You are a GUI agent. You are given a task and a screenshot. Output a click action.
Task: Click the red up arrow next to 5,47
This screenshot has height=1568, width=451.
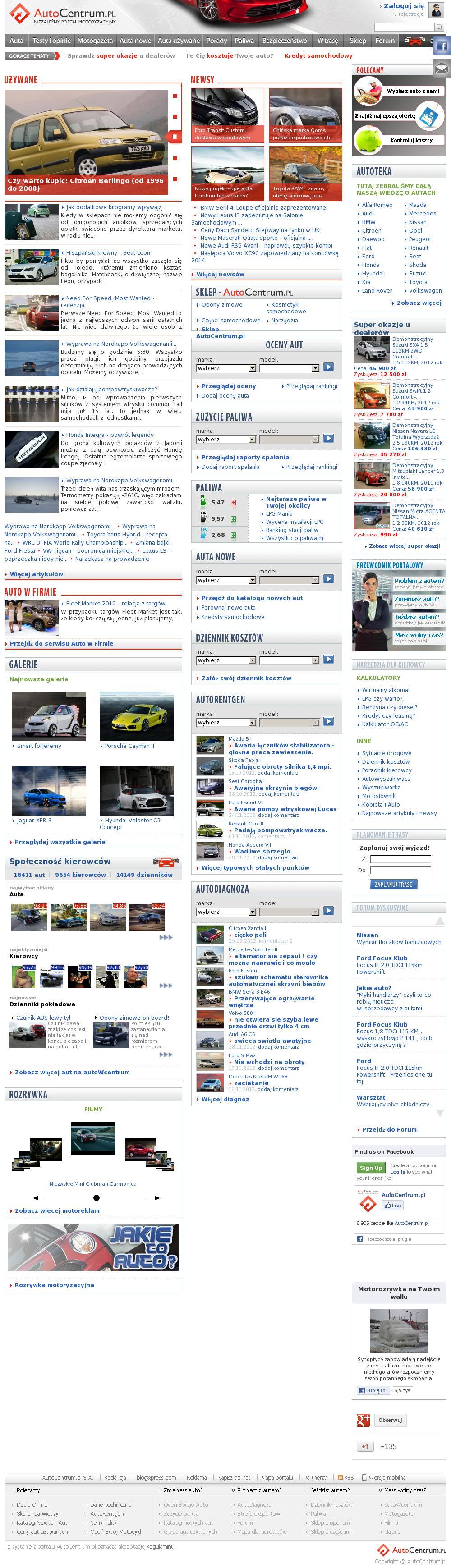pos(233,503)
